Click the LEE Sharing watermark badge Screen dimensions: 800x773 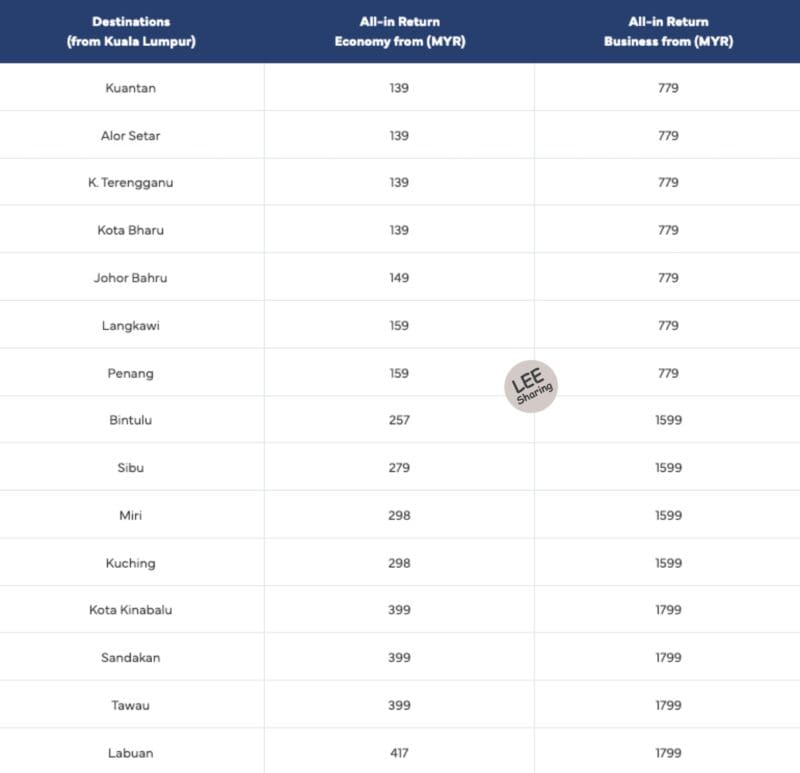click(x=531, y=386)
